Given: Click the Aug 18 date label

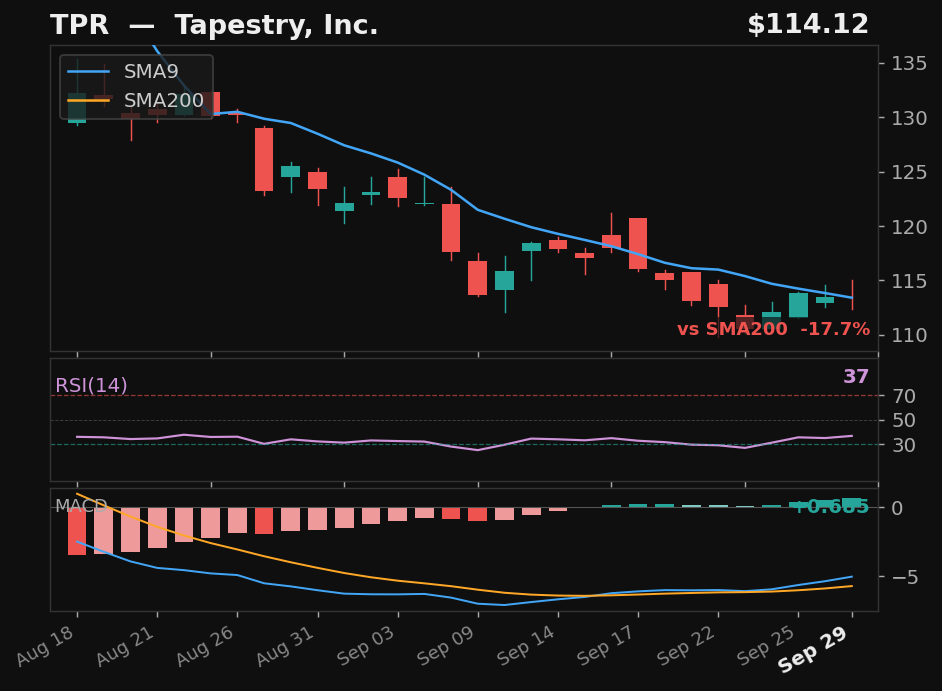Looking at the screenshot, I should 46,645.
